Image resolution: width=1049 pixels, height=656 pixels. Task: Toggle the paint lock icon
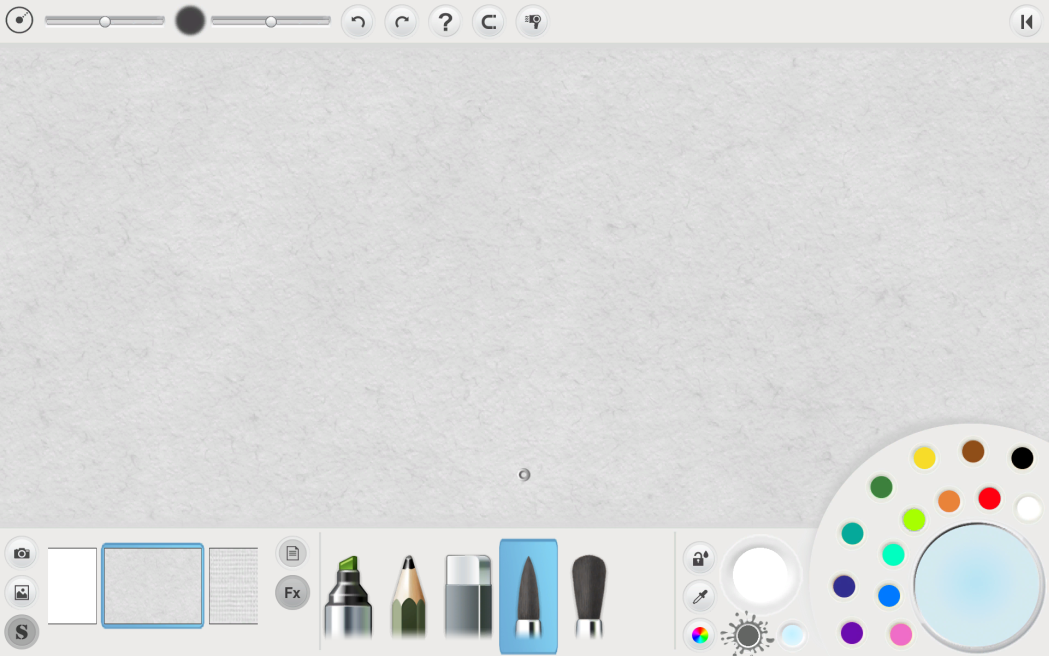[x=699, y=559]
